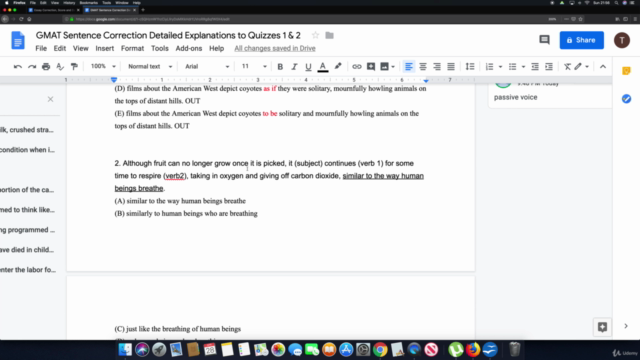The image size is (640, 360).
Task: Click the numbered list icon
Action: tap(489, 67)
